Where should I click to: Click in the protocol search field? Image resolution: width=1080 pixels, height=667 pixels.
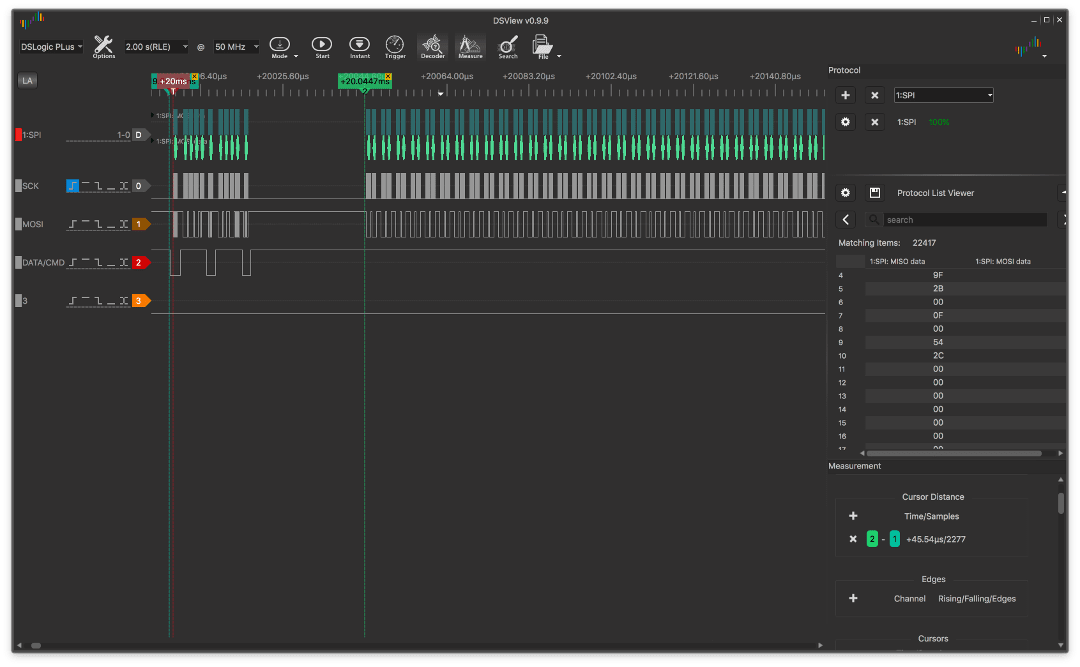pyautogui.click(x=965, y=220)
